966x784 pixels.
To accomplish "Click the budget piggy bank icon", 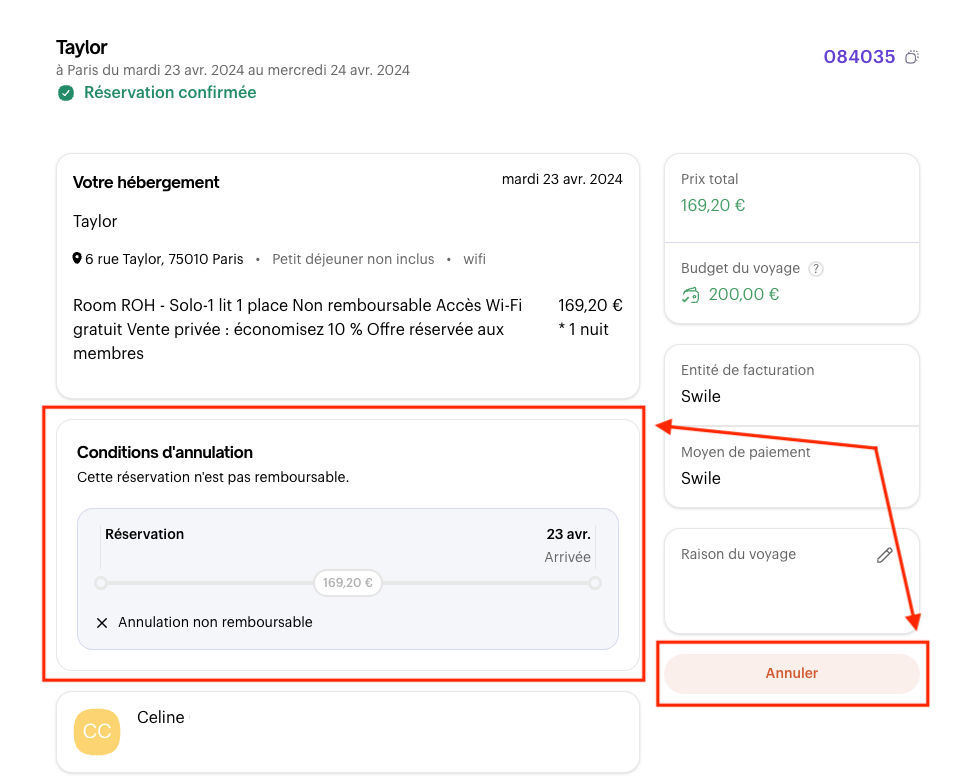I will point(691,295).
